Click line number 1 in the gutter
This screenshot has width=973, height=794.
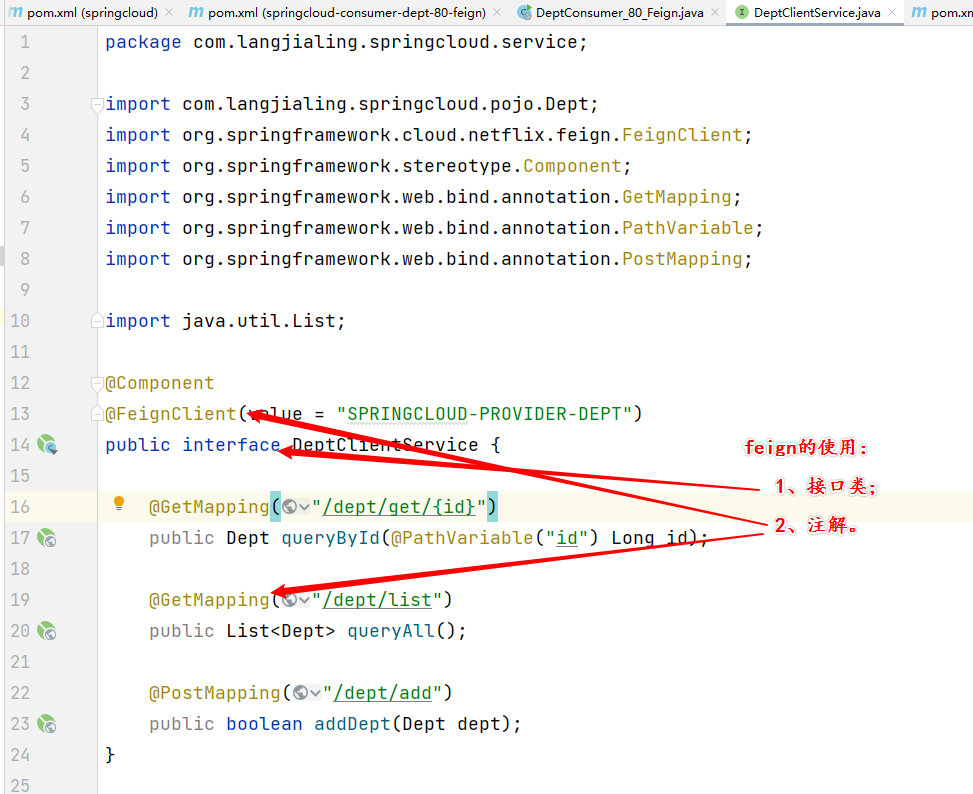click(x=25, y=42)
